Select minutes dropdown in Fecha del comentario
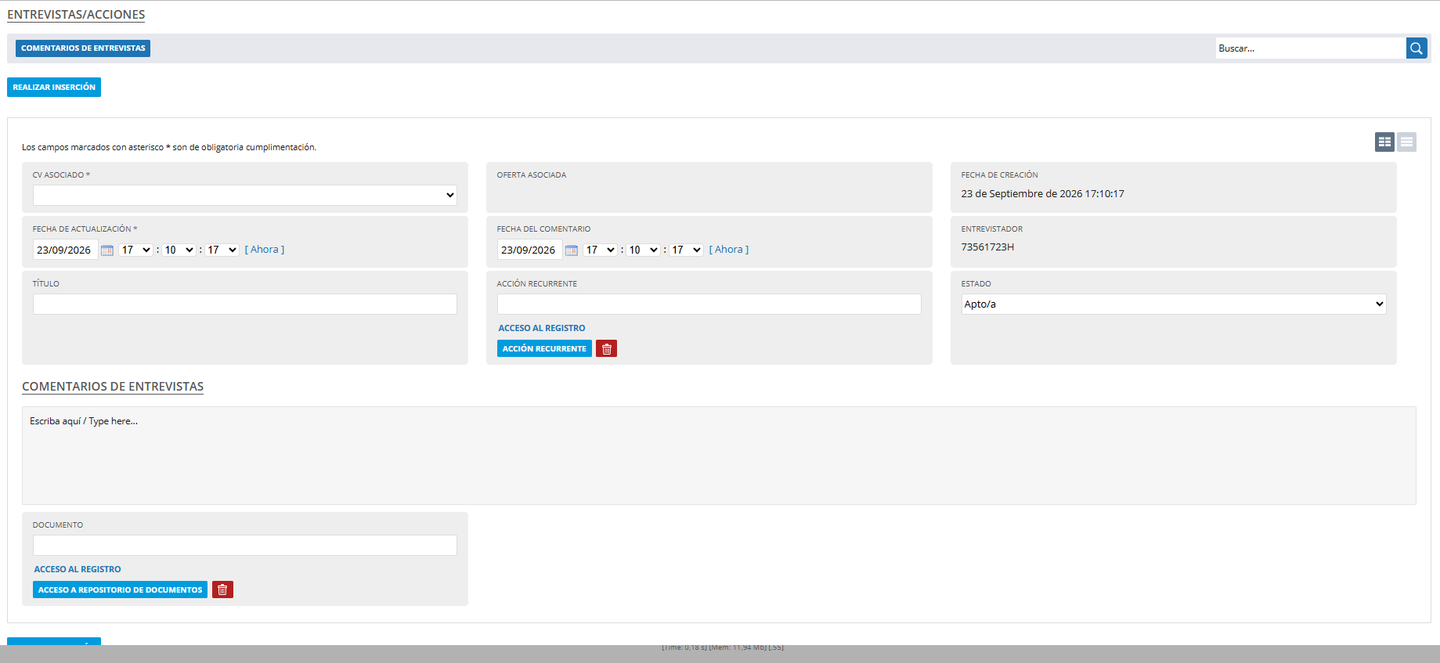1440x663 pixels. (x=642, y=250)
